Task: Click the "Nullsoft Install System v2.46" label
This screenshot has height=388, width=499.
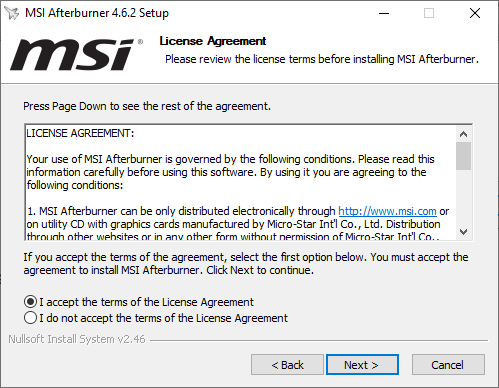Action: click(77, 339)
